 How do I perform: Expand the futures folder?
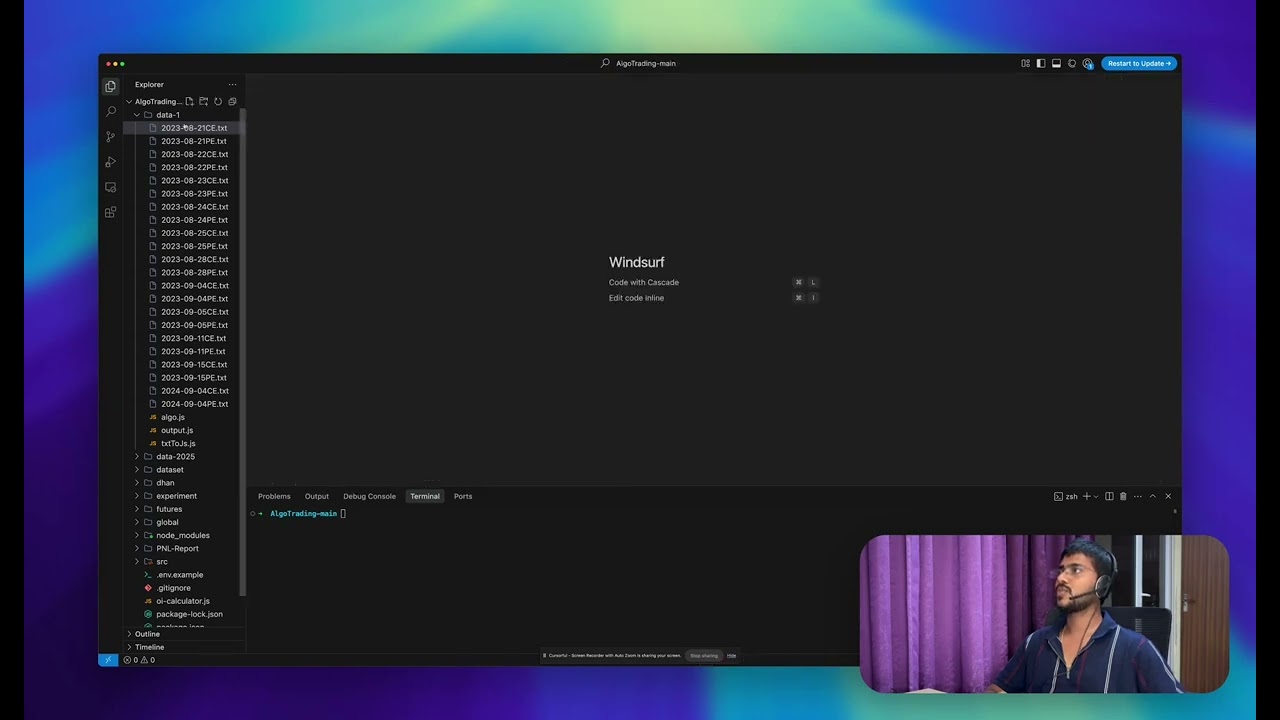(137, 509)
